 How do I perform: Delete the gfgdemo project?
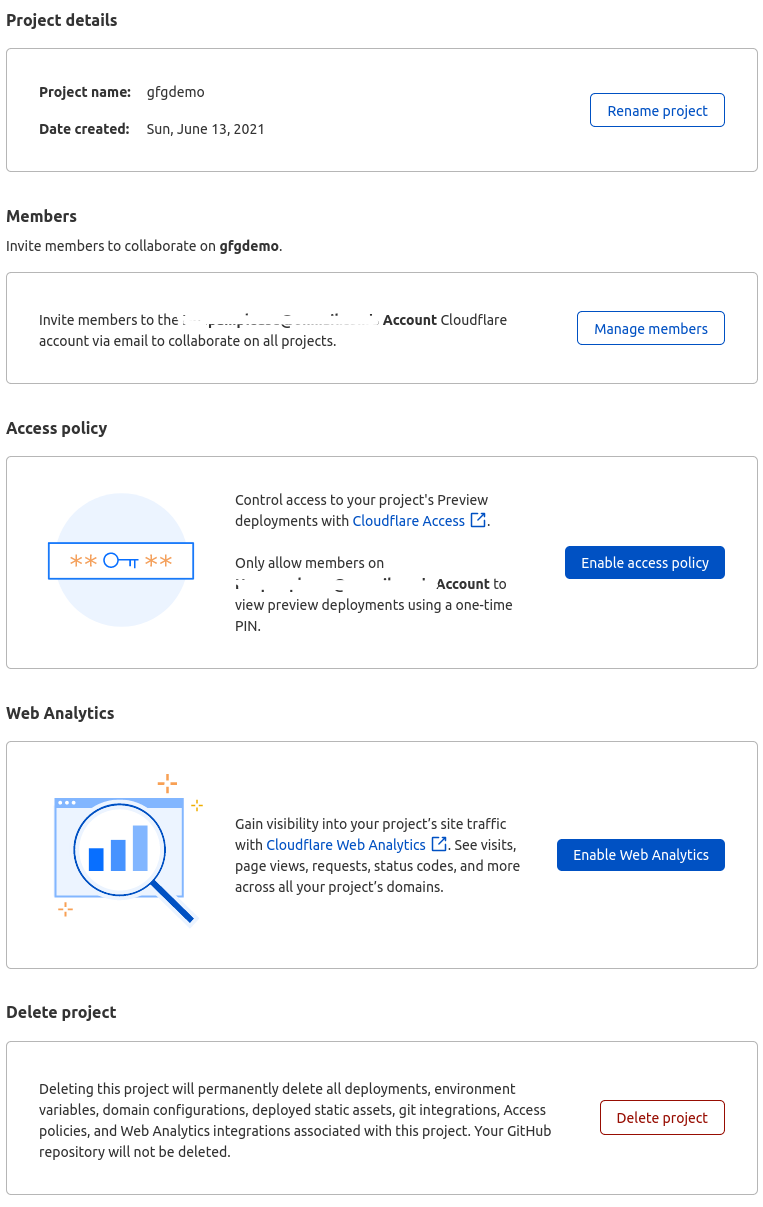pos(662,1117)
